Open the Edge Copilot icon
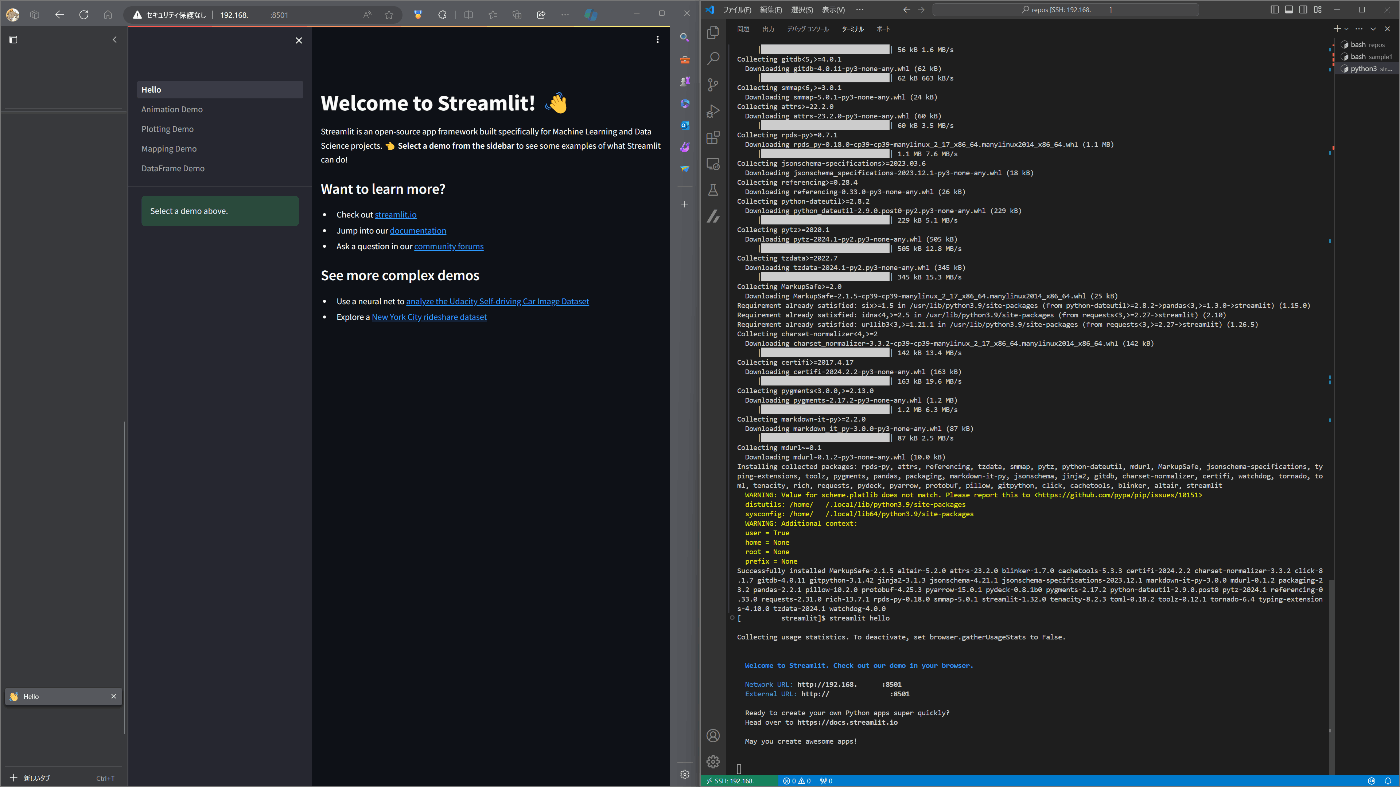1400x787 pixels. tap(591, 14)
